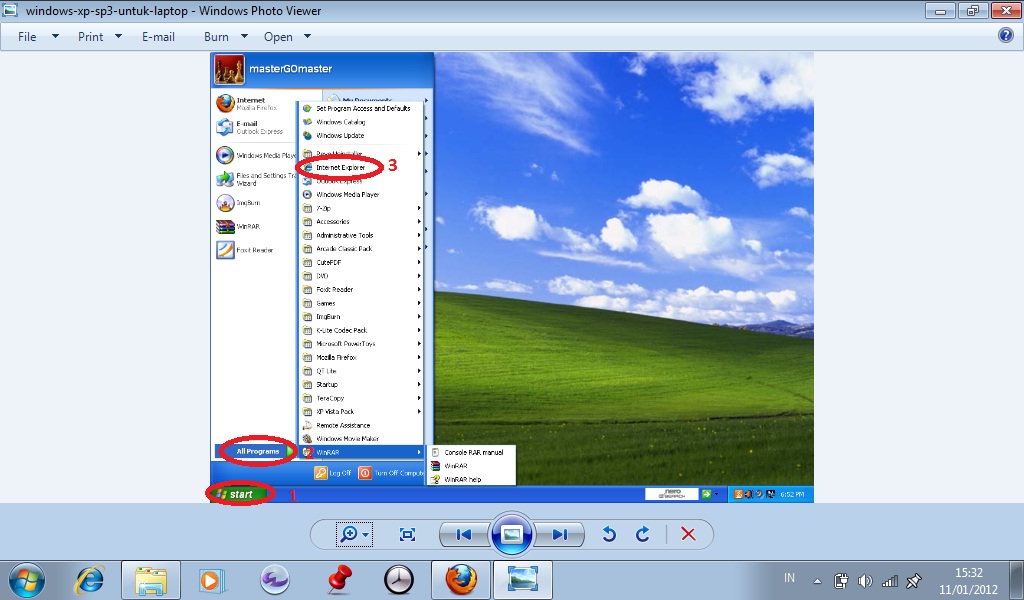
Task: Click the Windows Start orb
Action: (x=25, y=579)
